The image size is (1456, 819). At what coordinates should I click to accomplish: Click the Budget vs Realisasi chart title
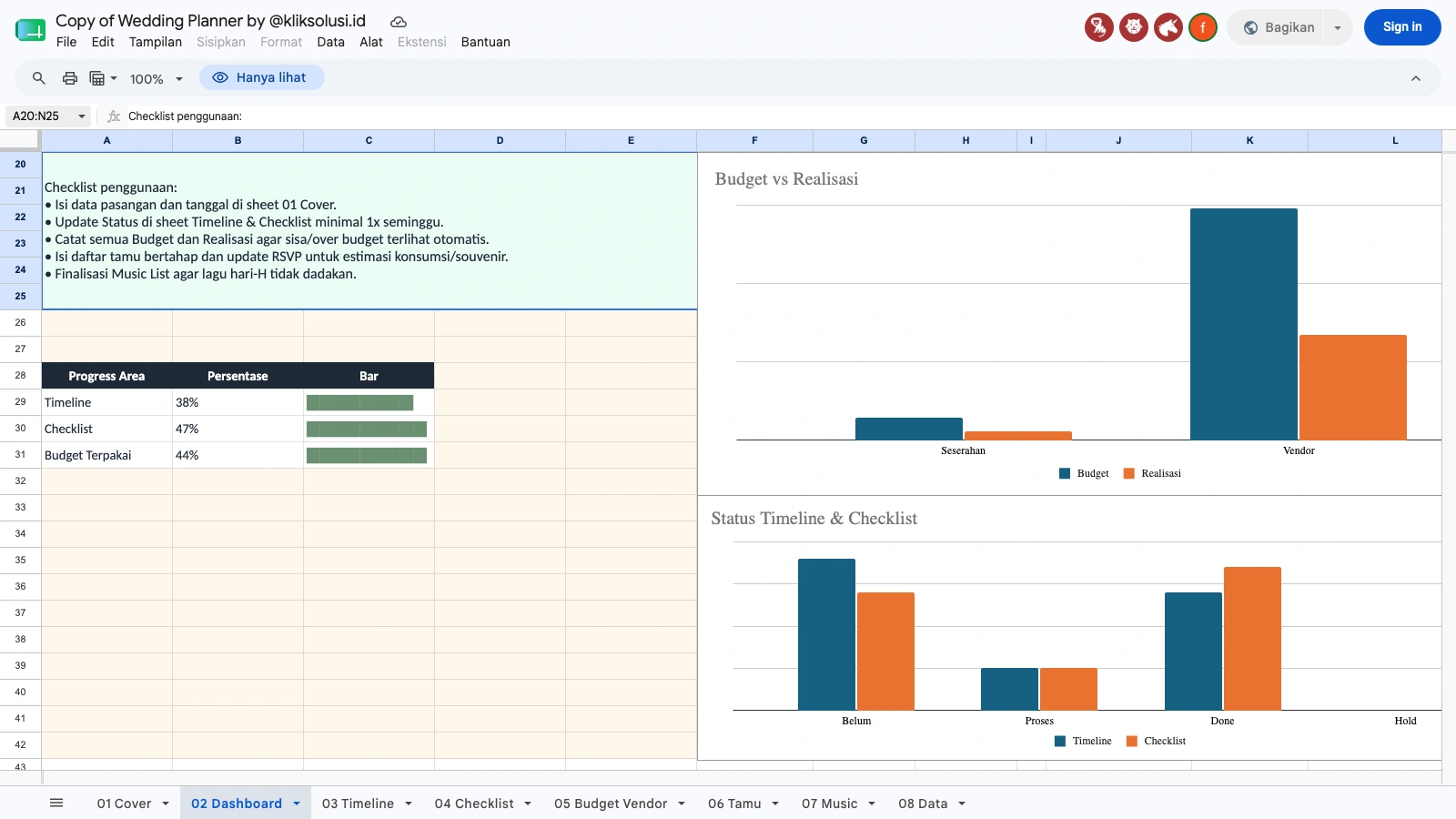[786, 179]
